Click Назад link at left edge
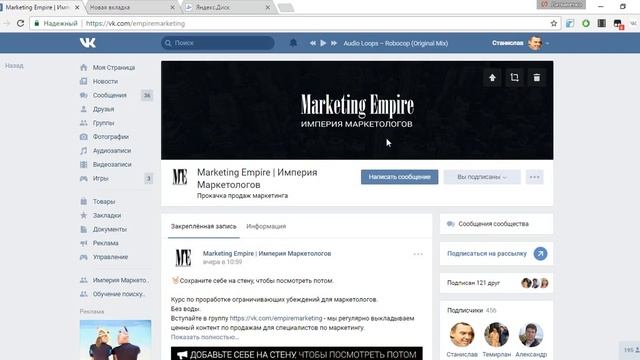The height and width of the screenshot is (360, 640). [x=14, y=66]
